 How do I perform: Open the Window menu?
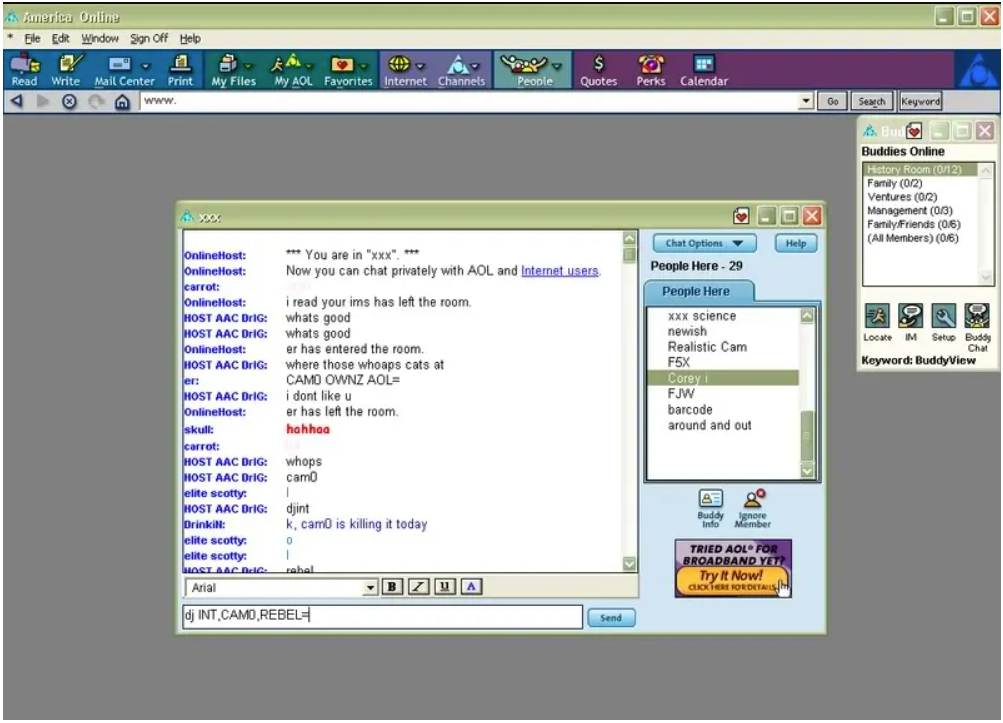pyautogui.click(x=100, y=38)
